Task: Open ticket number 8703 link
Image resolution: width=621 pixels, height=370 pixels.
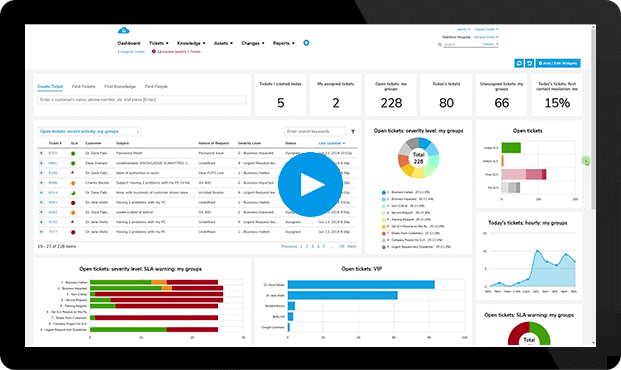Action: (x=53, y=153)
